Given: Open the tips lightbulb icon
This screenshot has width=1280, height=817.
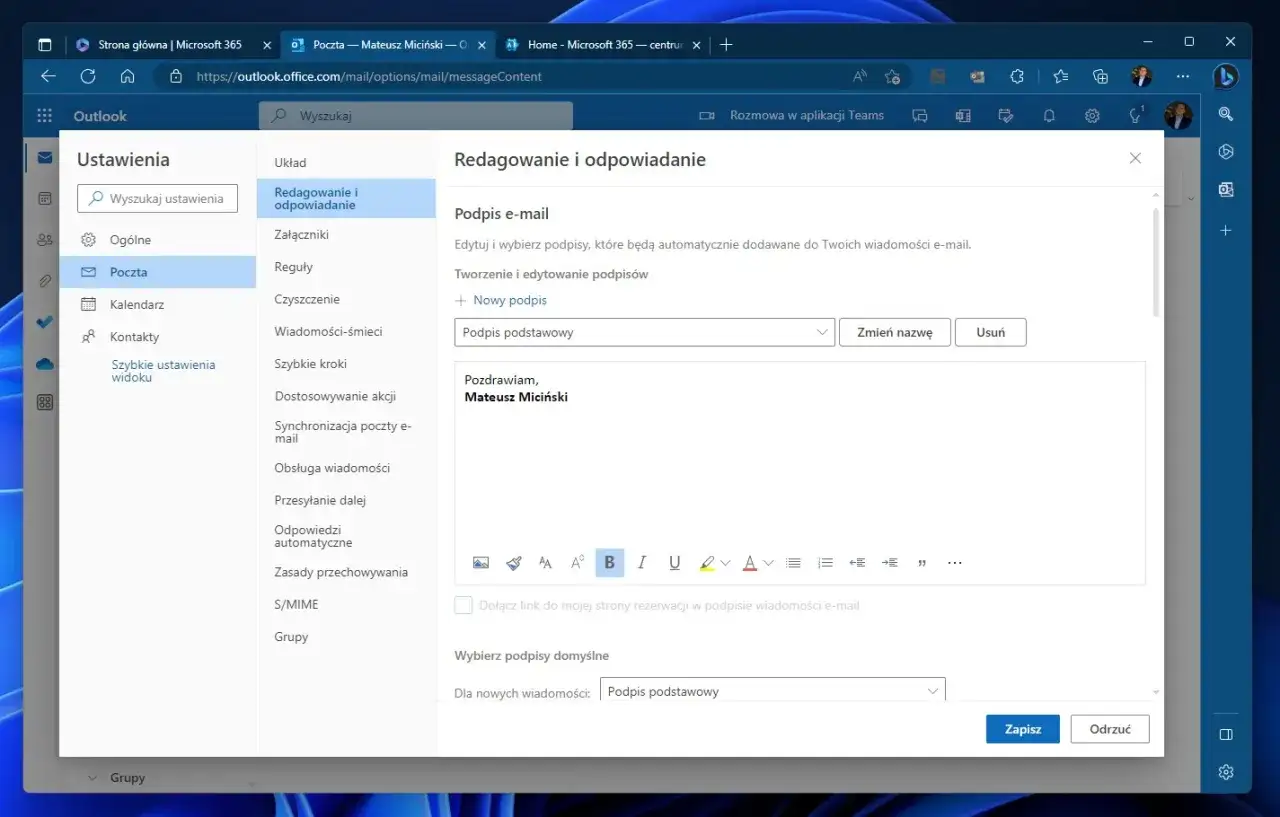Looking at the screenshot, I should [1136, 116].
